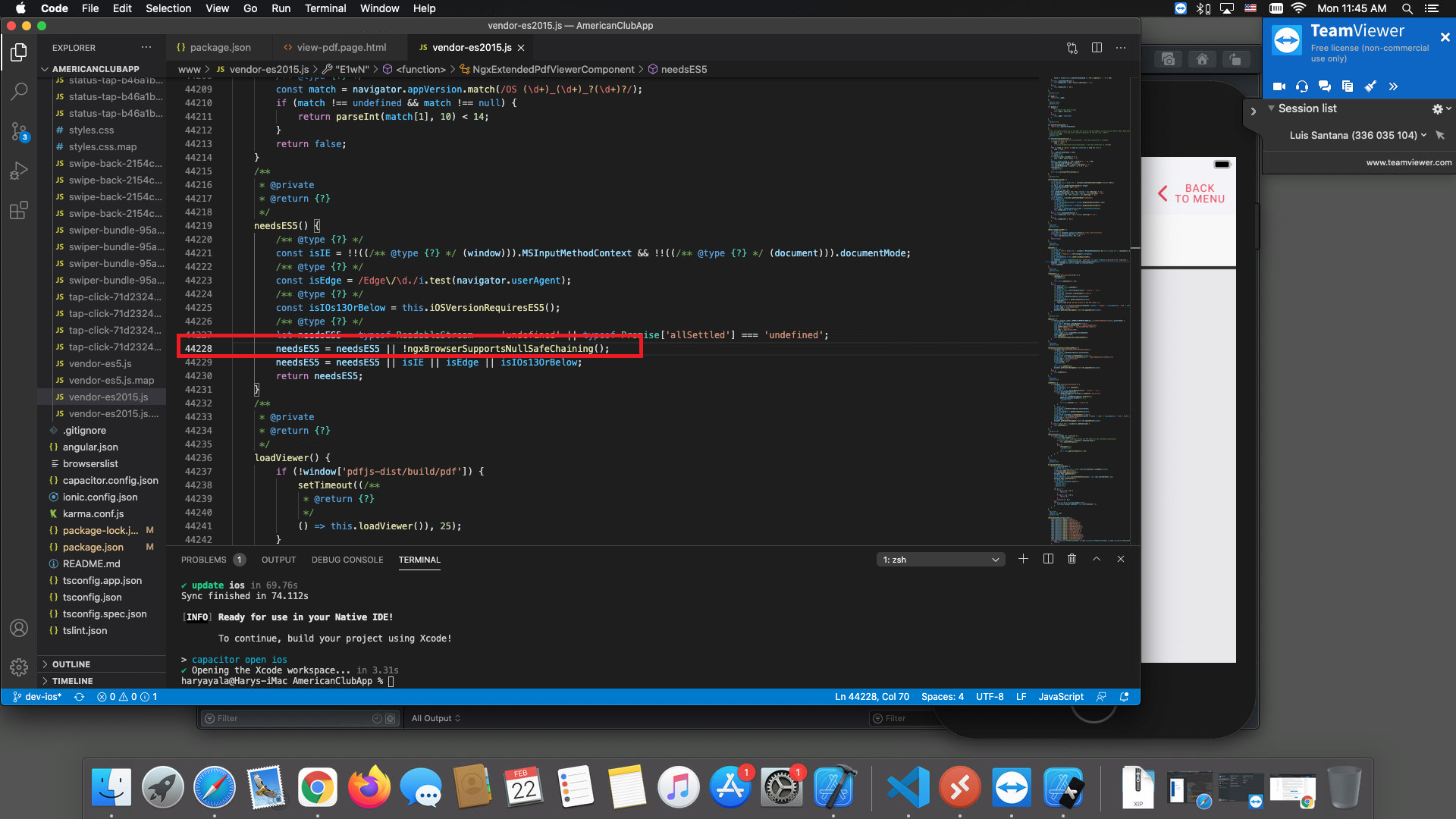1456x819 pixels.
Task: Switch to the DEBUG CONSOLE tab
Action: pyautogui.click(x=347, y=560)
